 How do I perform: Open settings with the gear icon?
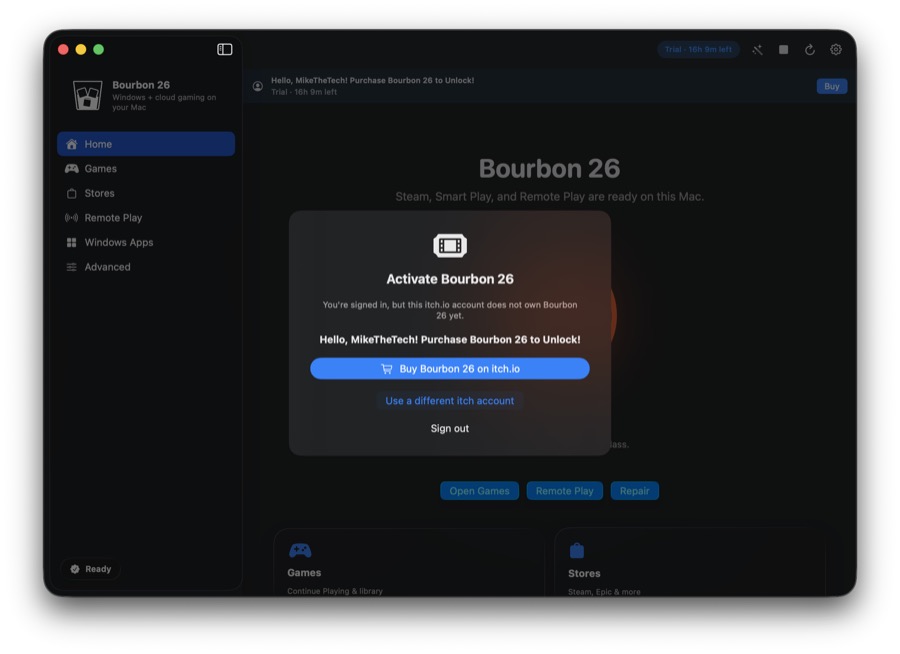click(836, 50)
